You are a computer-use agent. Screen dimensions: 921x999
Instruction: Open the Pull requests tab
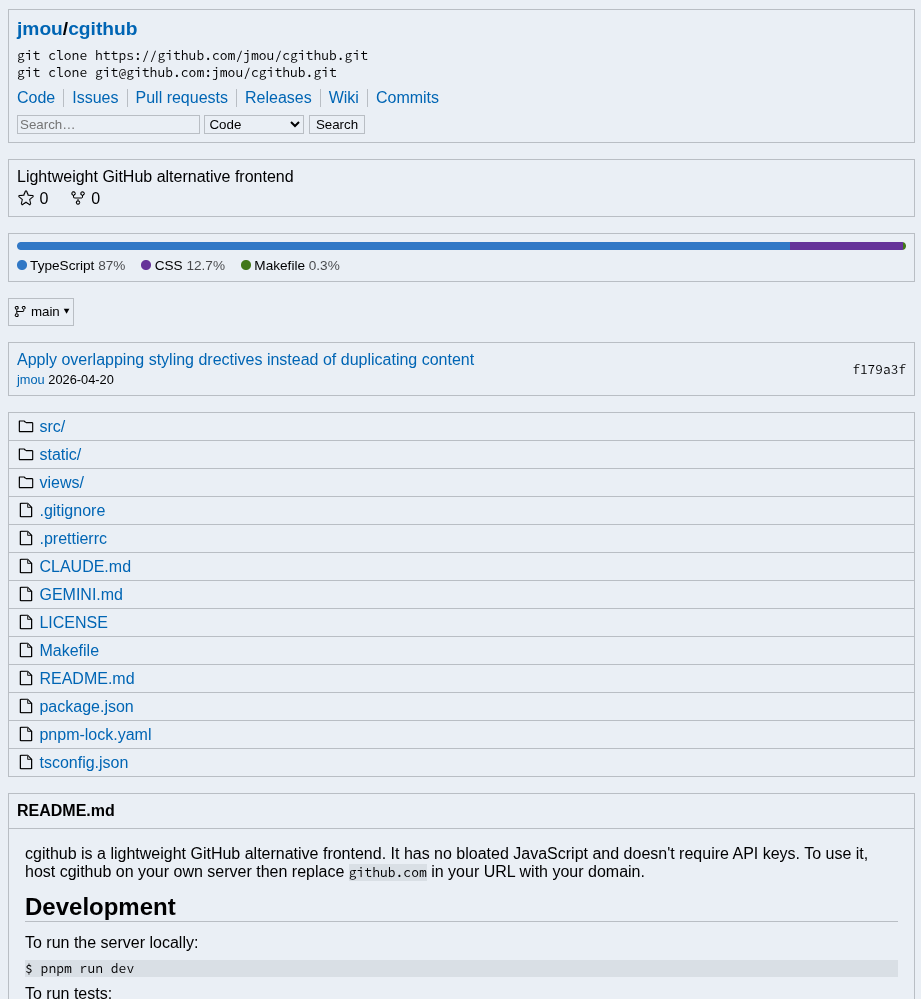[x=182, y=97]
